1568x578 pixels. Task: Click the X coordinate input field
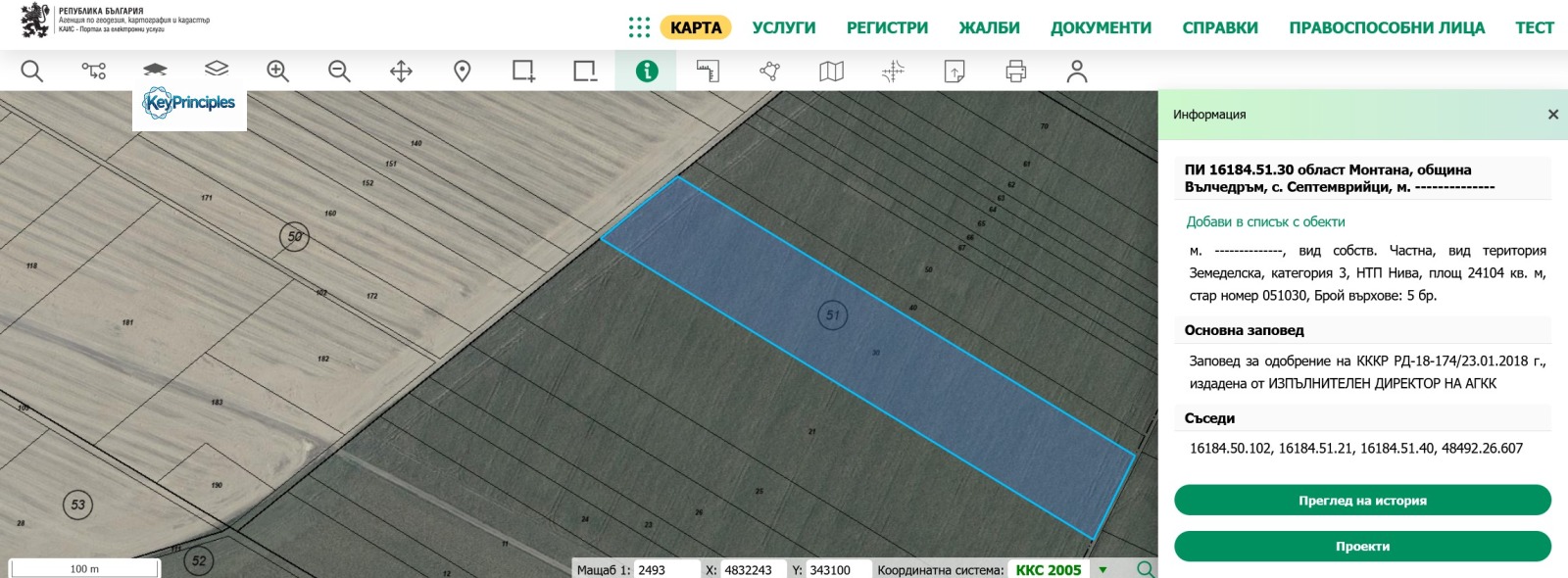[x=754, y=570]
